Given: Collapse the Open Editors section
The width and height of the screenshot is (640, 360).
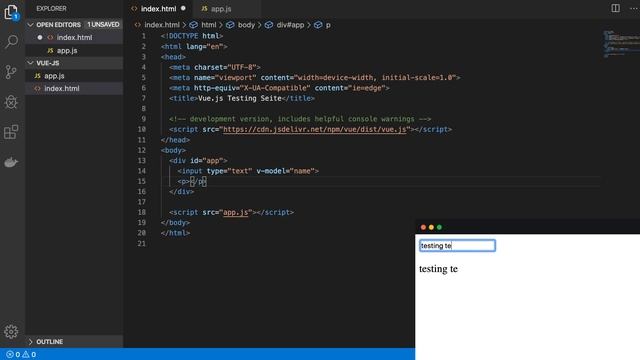Looking at the screenshot, I should pyautogui.click(x=30, y=25).
